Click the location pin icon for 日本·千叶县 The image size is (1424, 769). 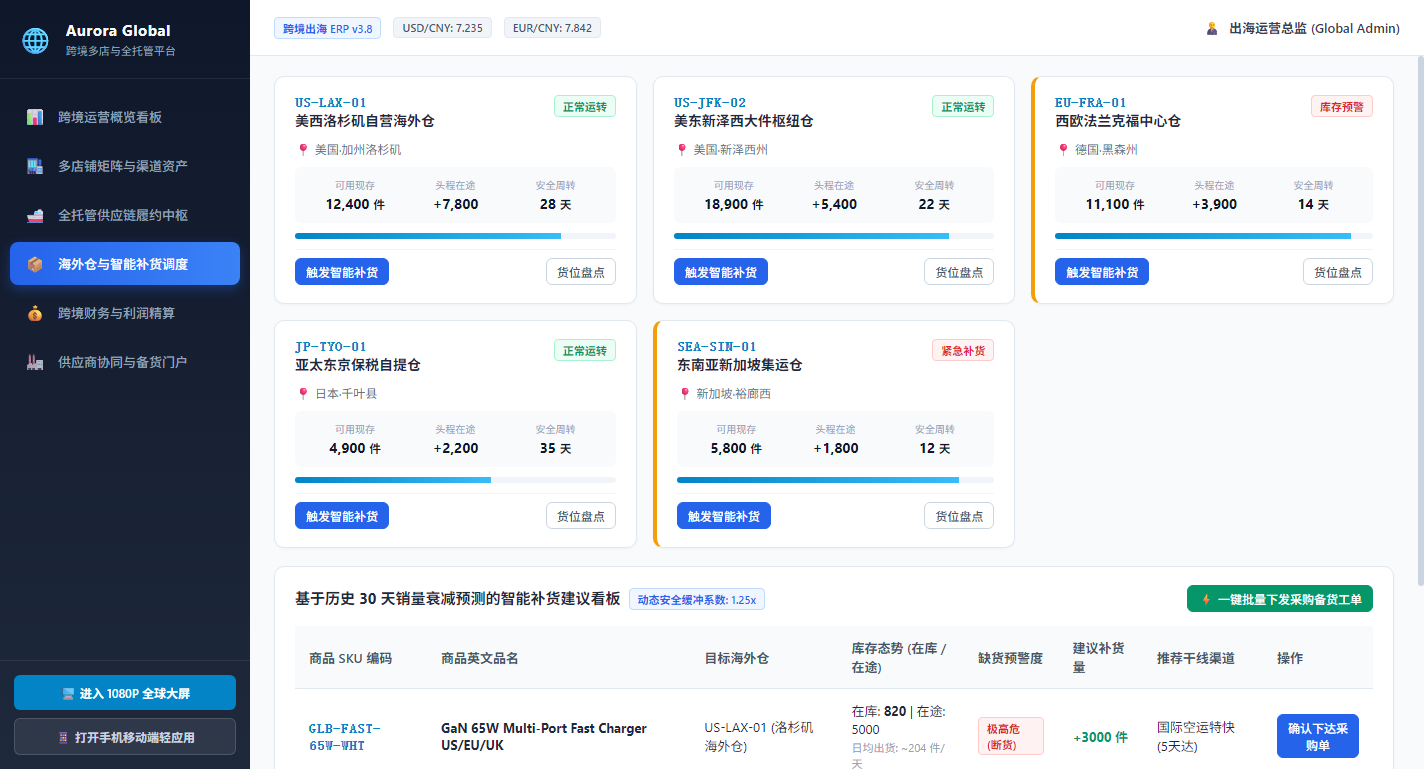tap(302, 394)
